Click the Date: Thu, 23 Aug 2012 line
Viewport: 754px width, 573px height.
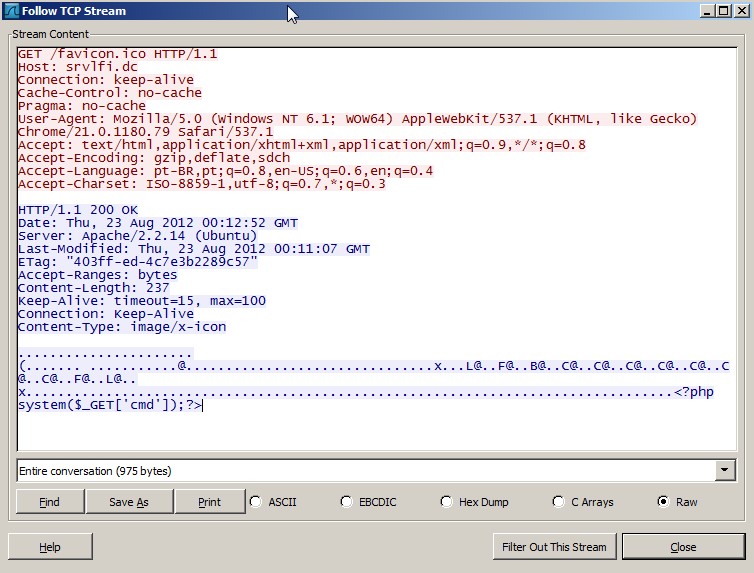158,223
